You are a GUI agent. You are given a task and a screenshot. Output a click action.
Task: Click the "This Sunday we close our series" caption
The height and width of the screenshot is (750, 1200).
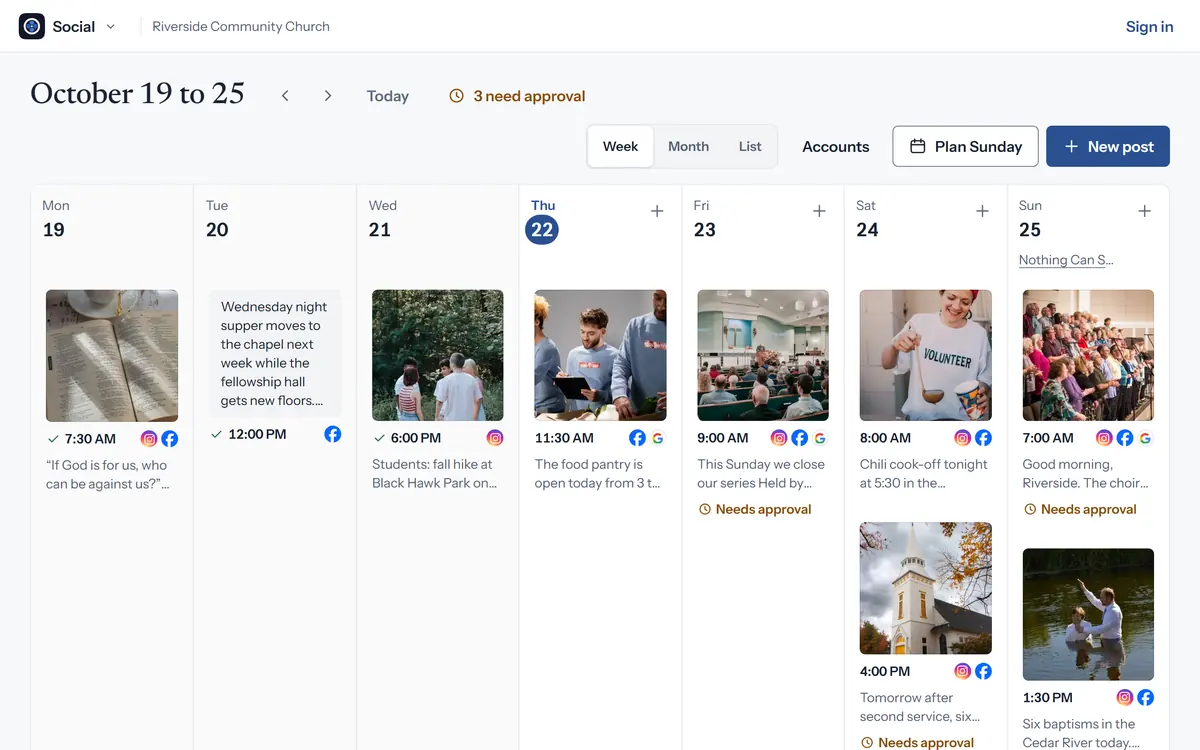point(761,474)
